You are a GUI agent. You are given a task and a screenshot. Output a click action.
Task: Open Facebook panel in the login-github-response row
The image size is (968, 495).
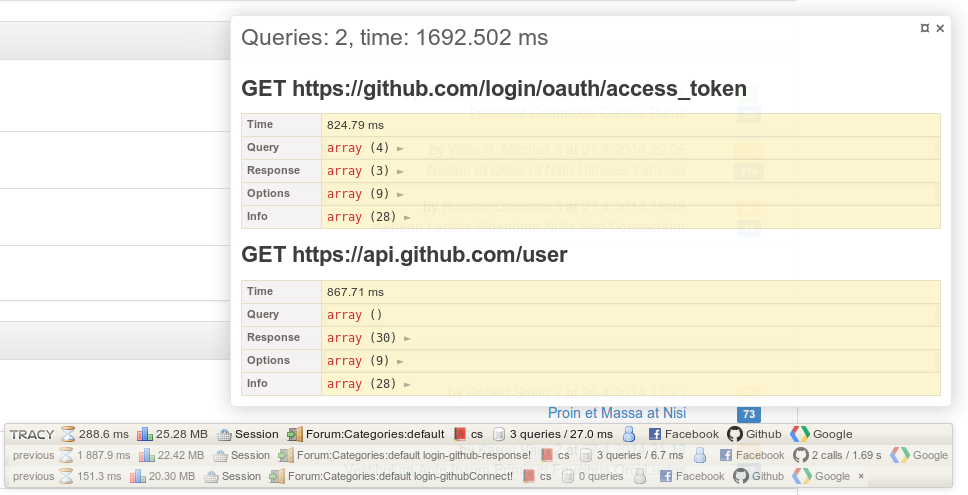click(x=752, y=455)
